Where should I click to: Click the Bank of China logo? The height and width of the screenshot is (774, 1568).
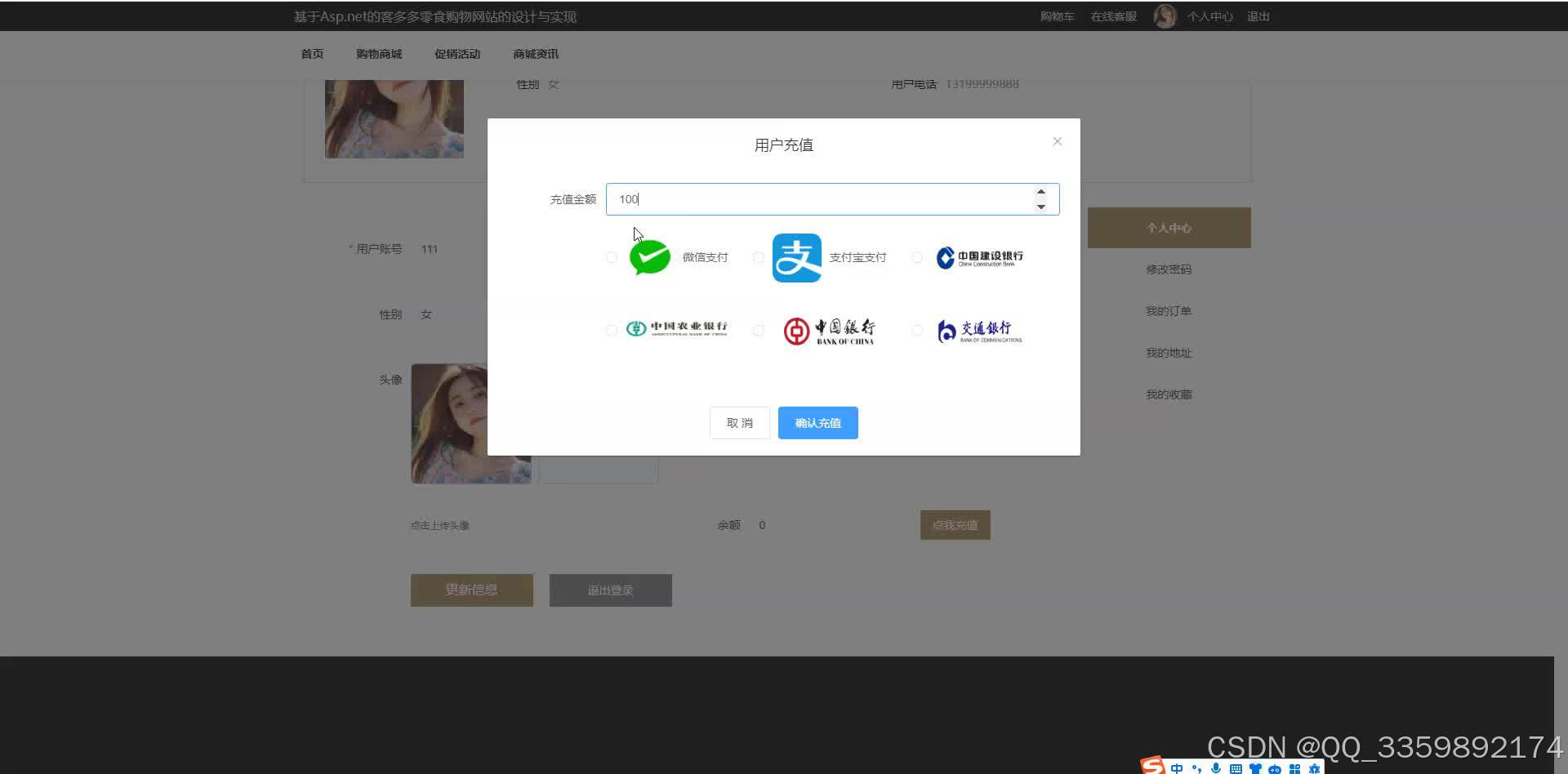[829, 331]
